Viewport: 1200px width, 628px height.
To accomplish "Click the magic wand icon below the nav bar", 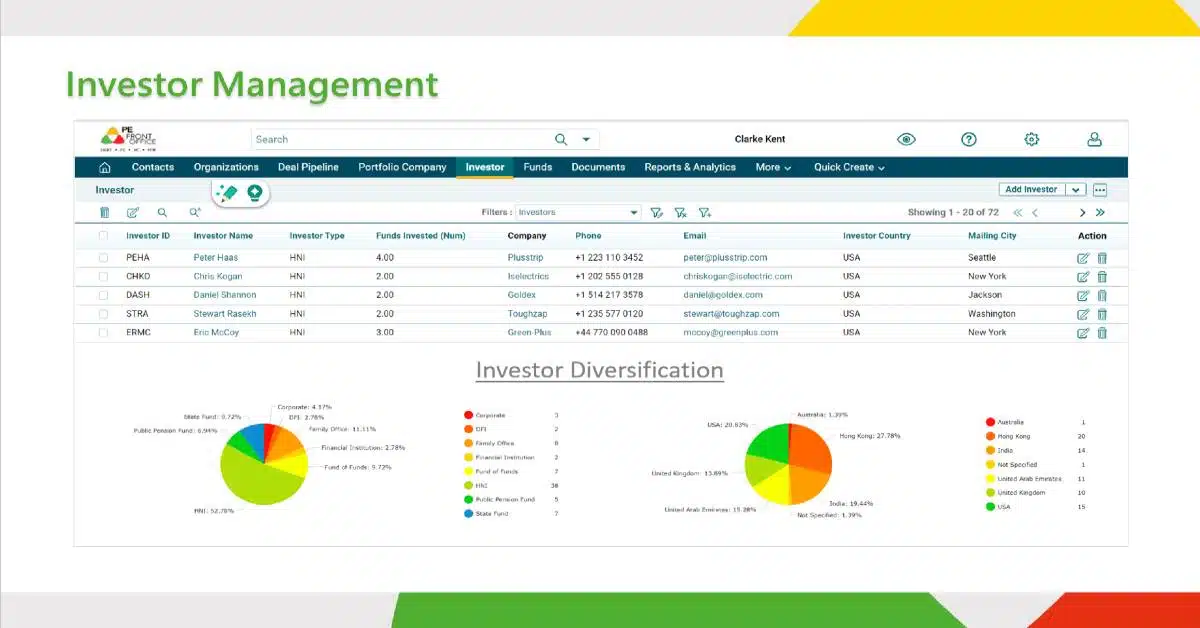I will click(228, 193).
